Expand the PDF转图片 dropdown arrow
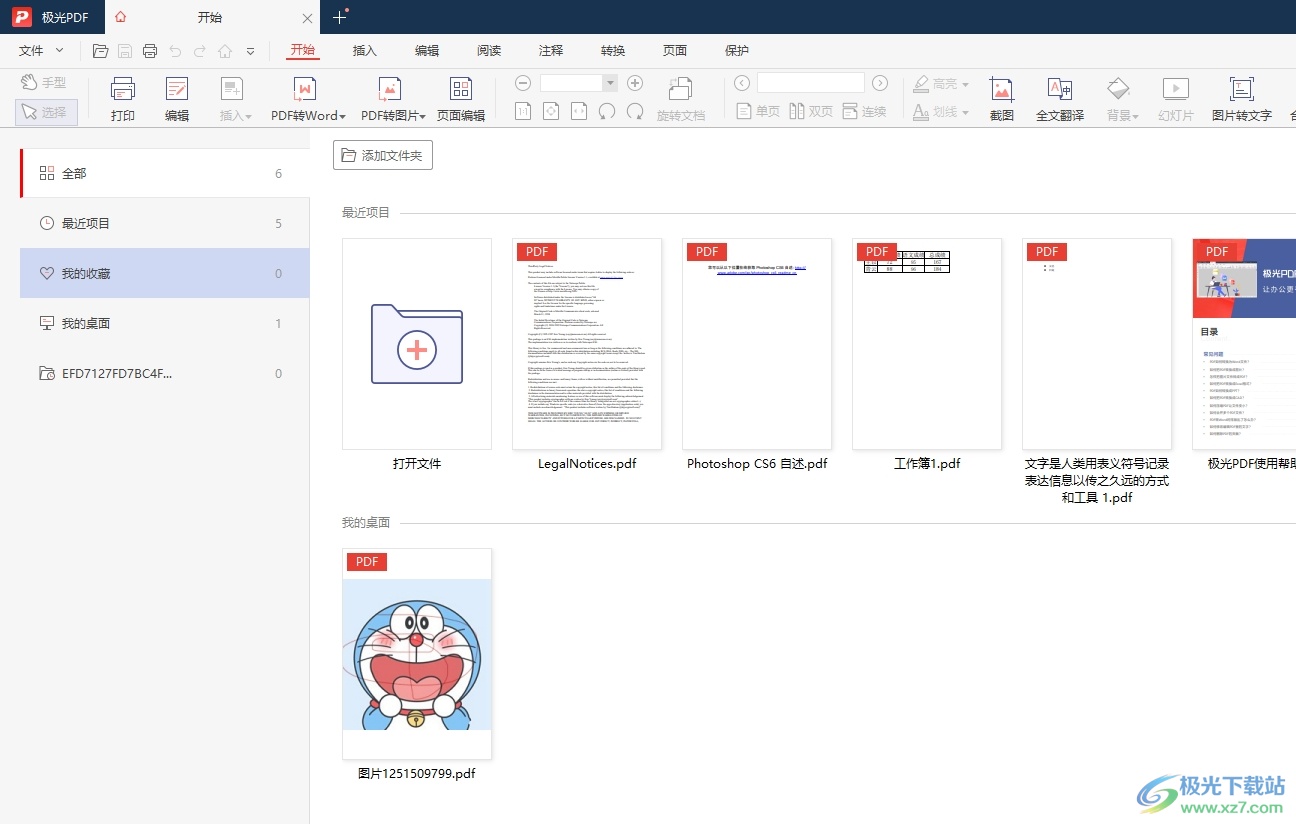Screen dimensions: 1296x824 point(423,116)
